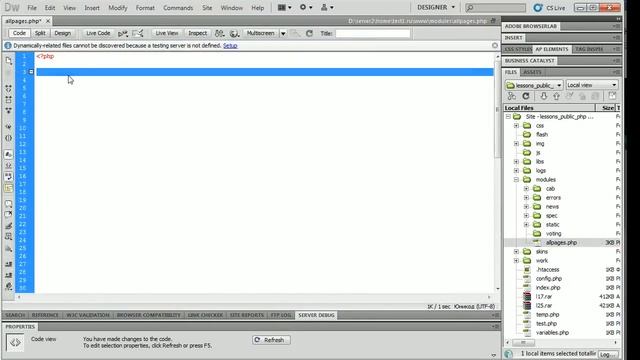Toggle Inspect mode
Image resolution: width=640 pixels, height=360 pixels.
click(198, 33)
